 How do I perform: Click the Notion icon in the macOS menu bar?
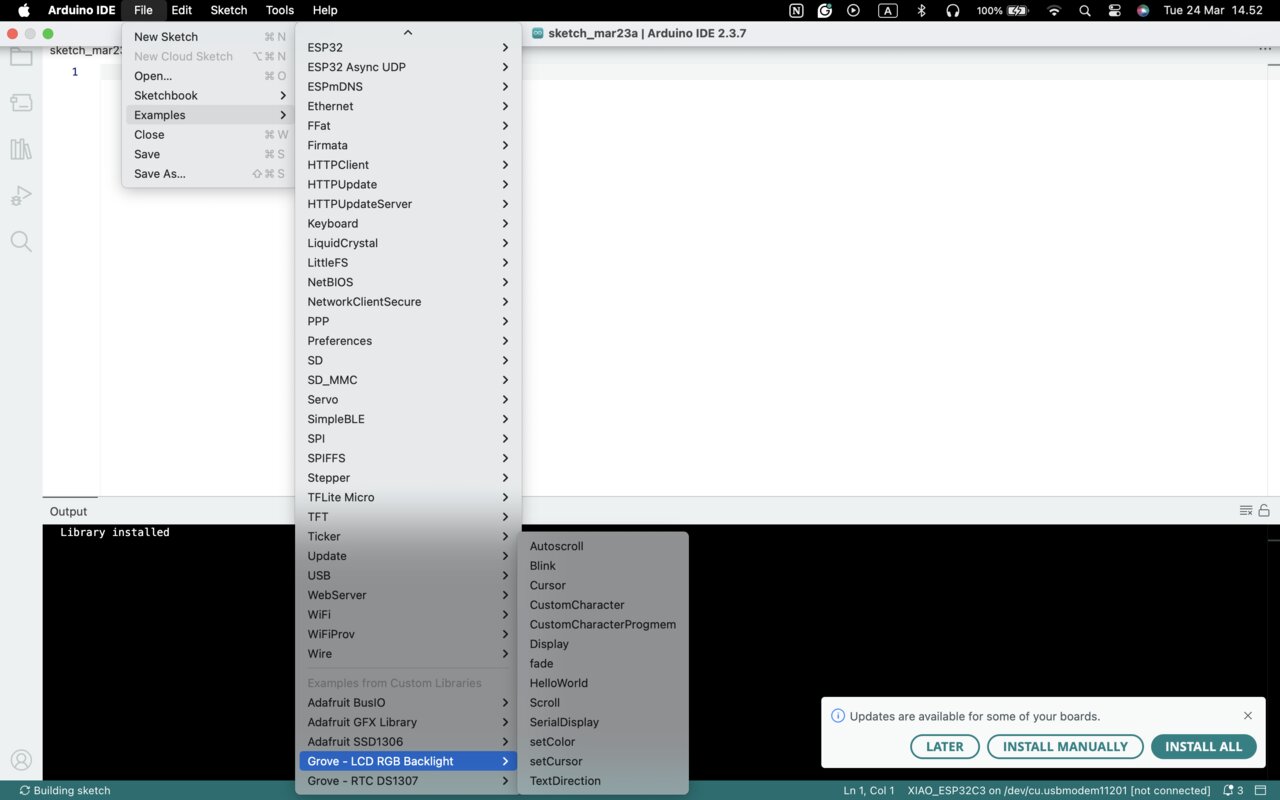(796, 10)
